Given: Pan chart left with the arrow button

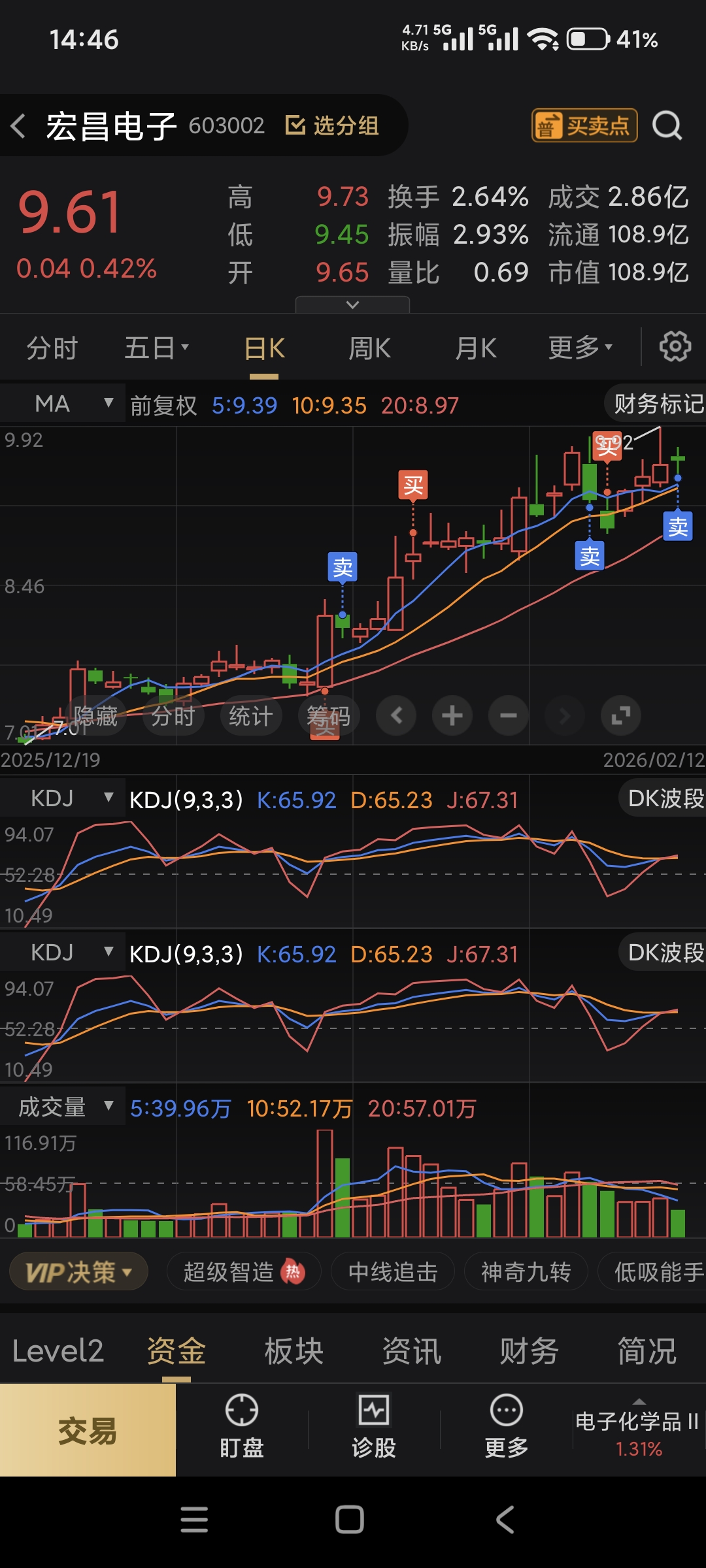Looking at the screenshot, I should (x=396, y=715).
